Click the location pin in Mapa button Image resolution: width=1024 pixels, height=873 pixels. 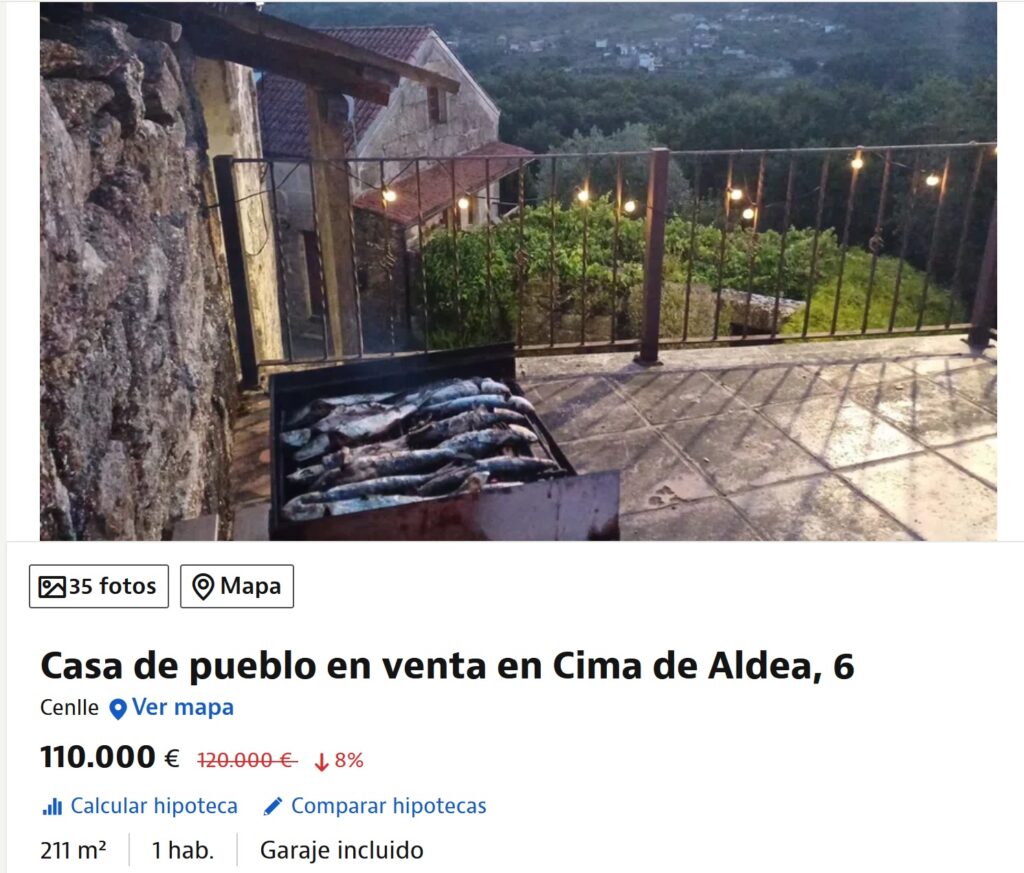(x=203, y=587)
